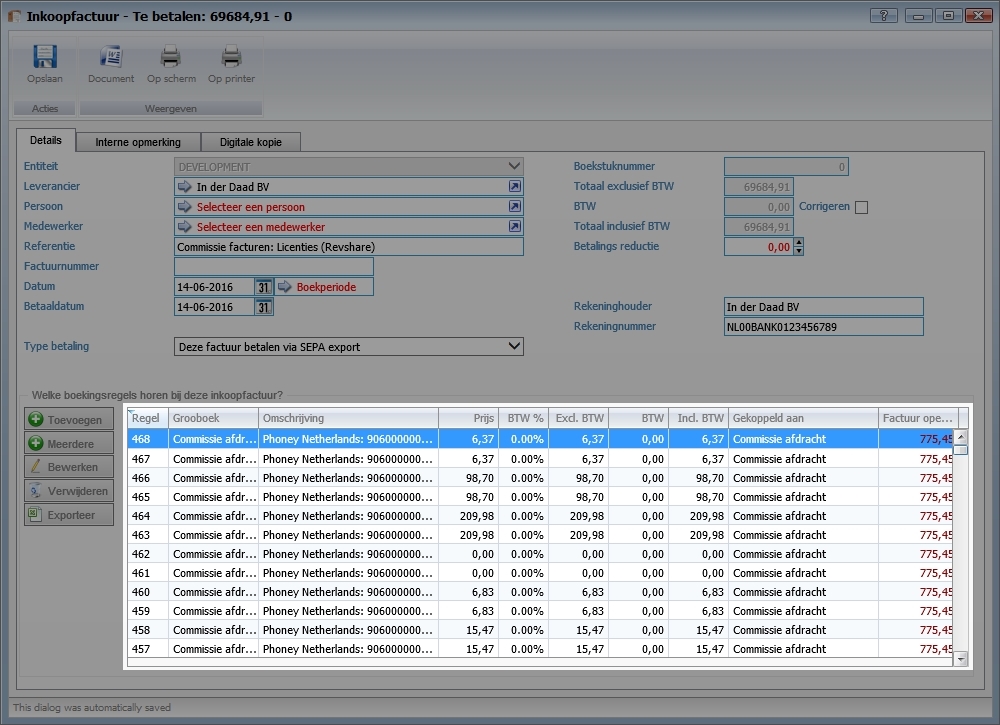Open the Type betaling dropdown
Image resolution: width=1000 pixels, height=725 pixels.
pyautogui.click(x=513, y=347)
